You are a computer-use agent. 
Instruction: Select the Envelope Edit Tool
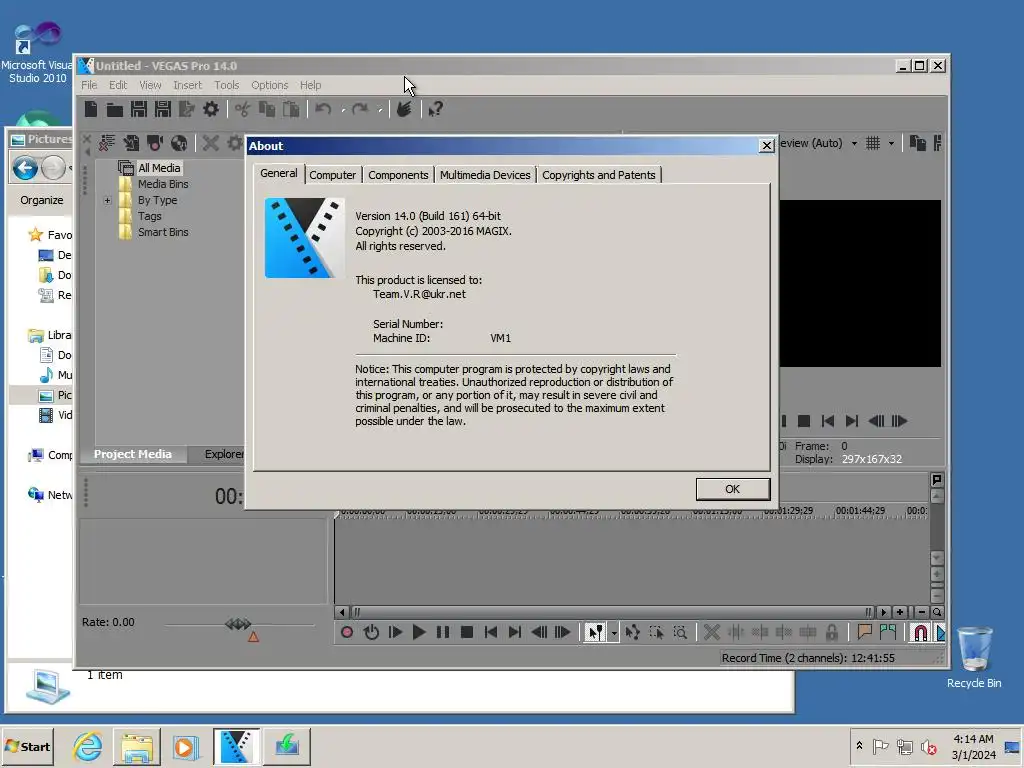click(632, 632)
